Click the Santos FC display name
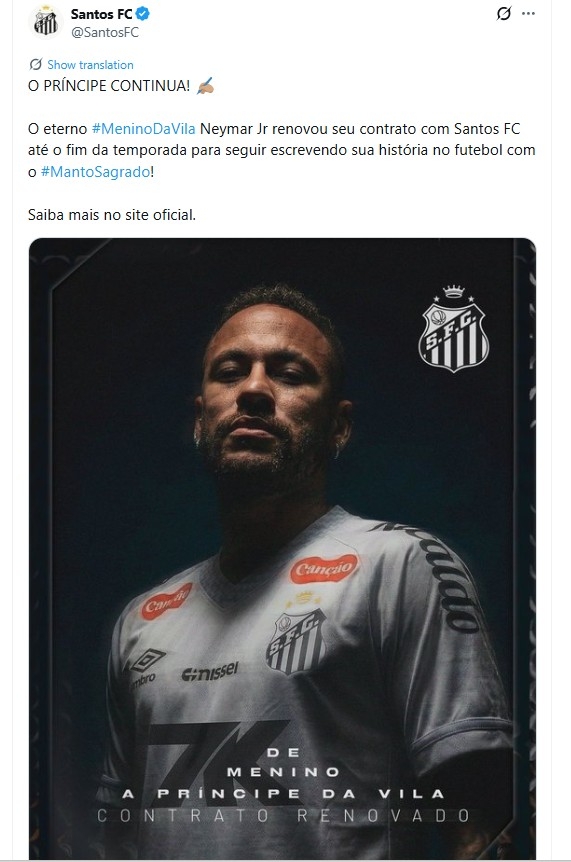The width and height of the screenshot is (571, 862). [102, 14]
